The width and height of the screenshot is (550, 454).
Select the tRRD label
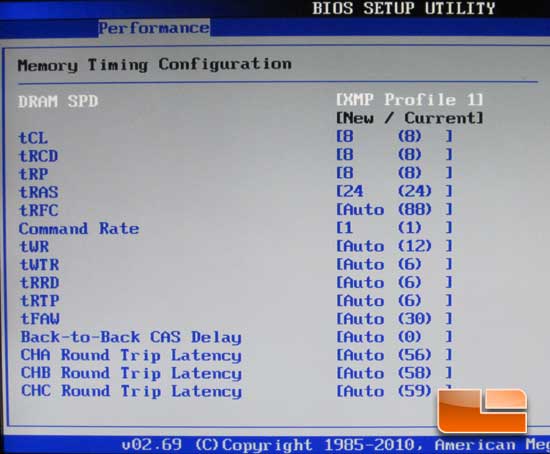40,283
